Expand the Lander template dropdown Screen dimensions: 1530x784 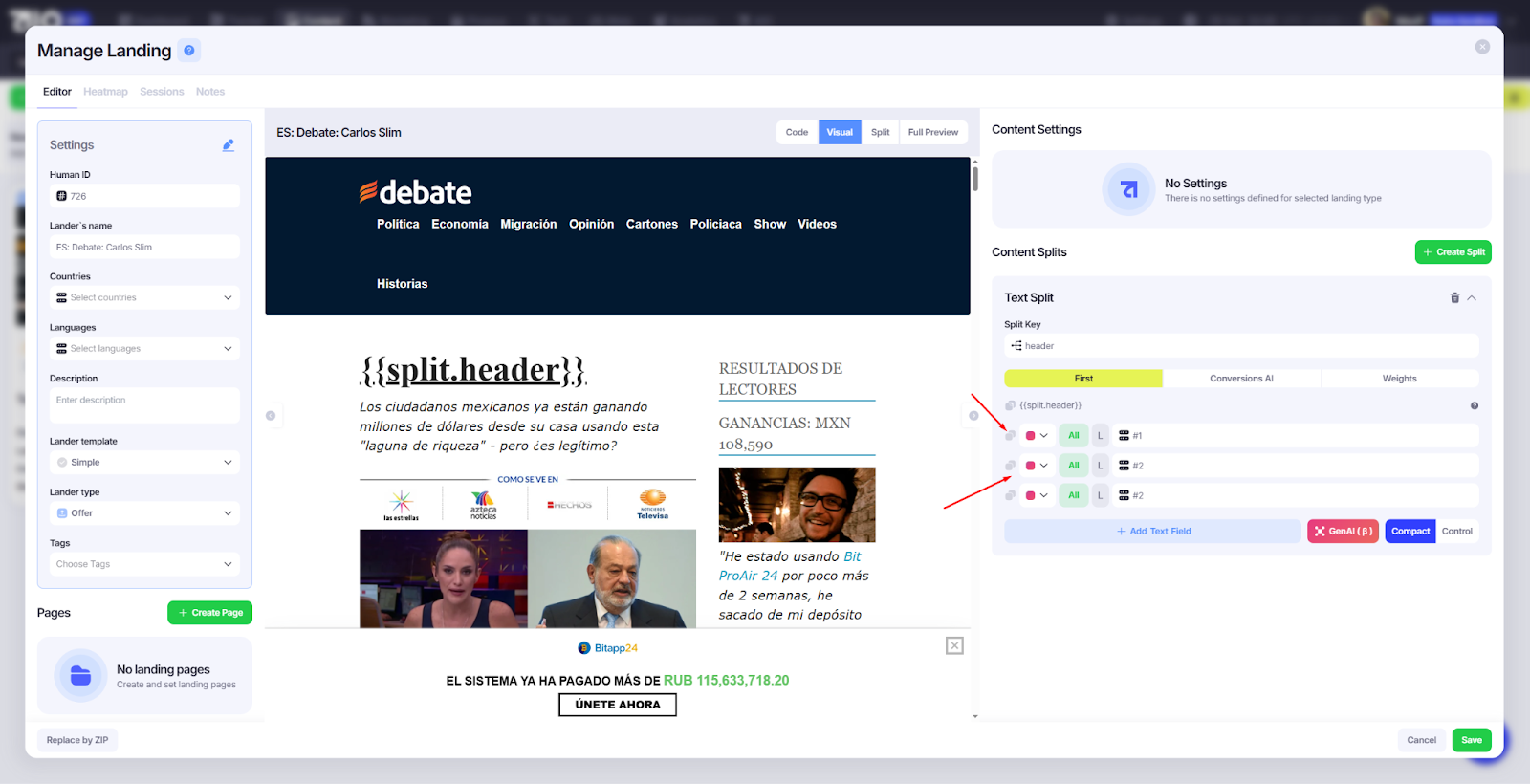coord(144,463)
